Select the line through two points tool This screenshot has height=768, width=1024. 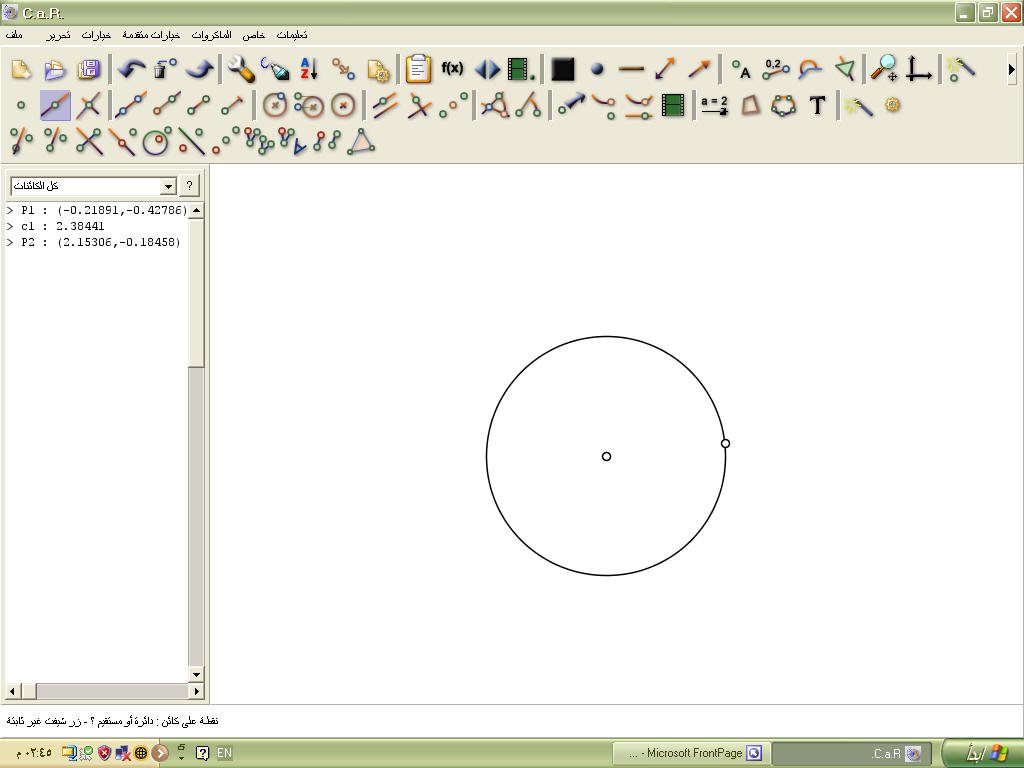131,106
